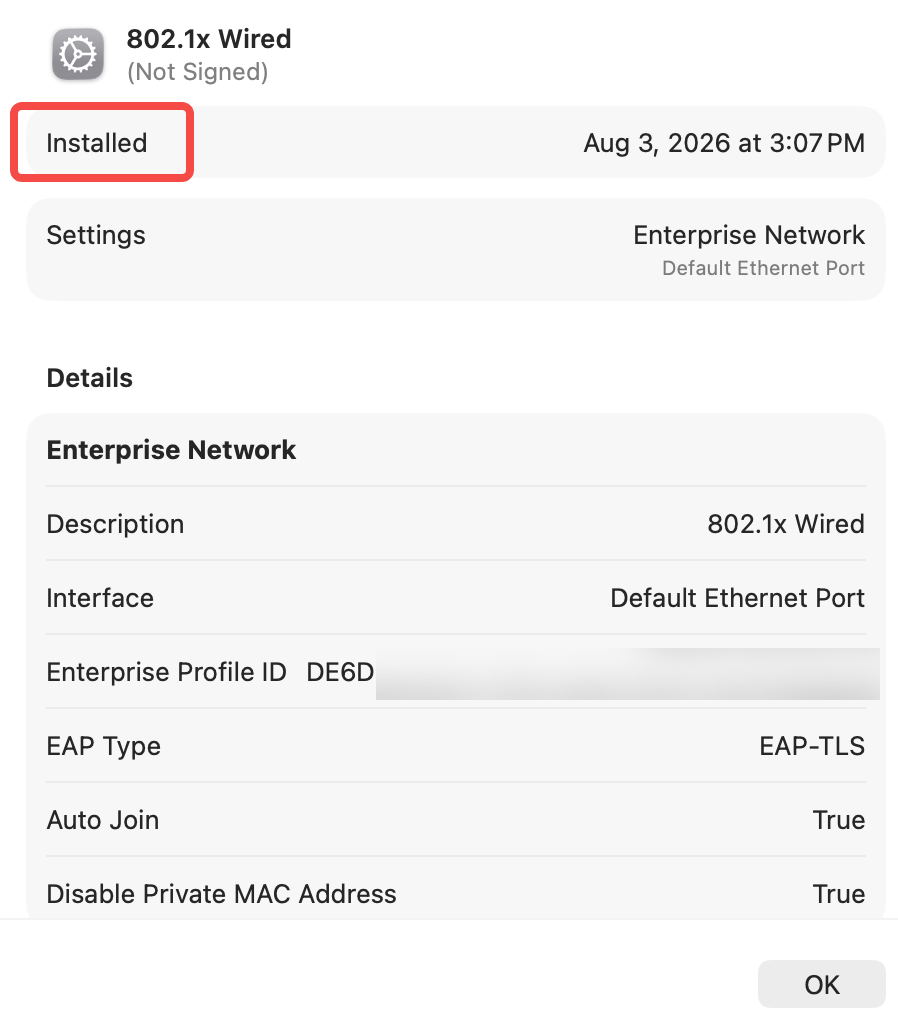Click the Details heading
The height and width of the screenshot is (1024, 898).
pos(89,378)
